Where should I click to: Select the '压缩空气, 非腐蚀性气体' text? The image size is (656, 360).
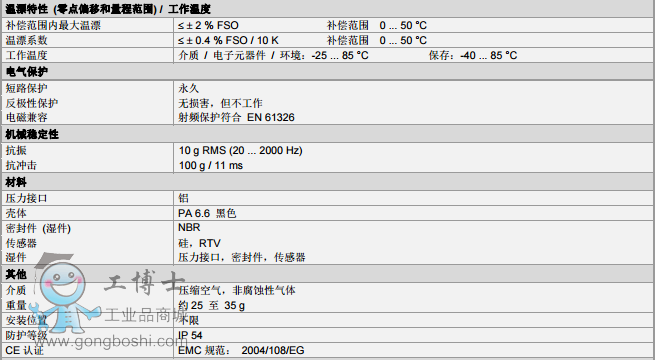(237, 290)
